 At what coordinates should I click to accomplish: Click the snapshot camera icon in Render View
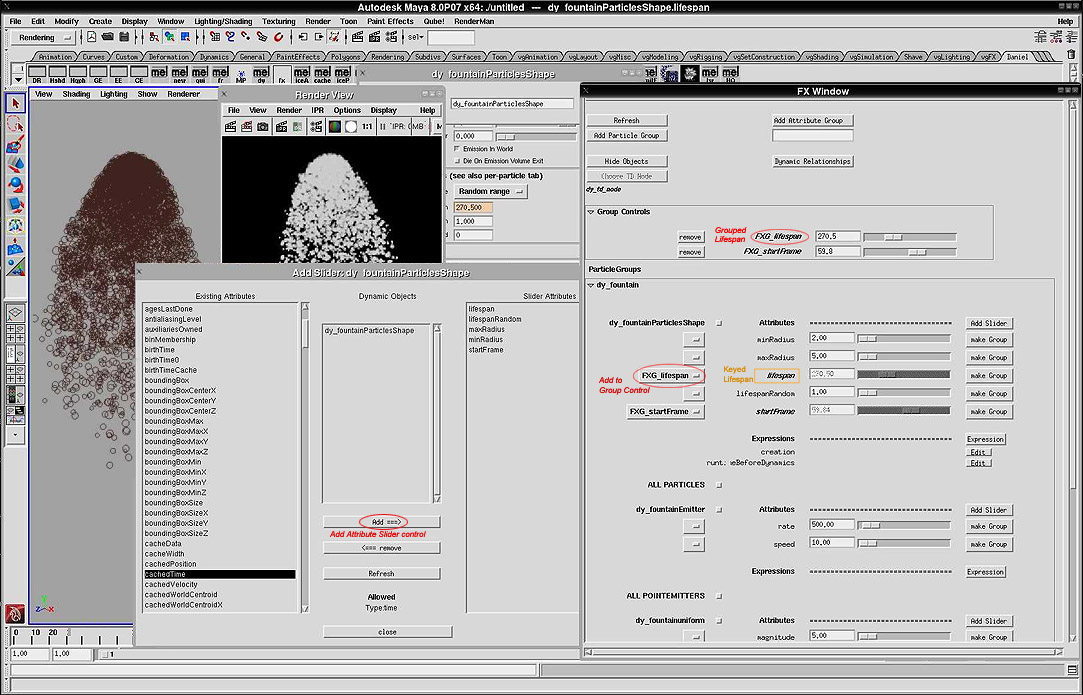pyautogui.click(x=262, y=127)
